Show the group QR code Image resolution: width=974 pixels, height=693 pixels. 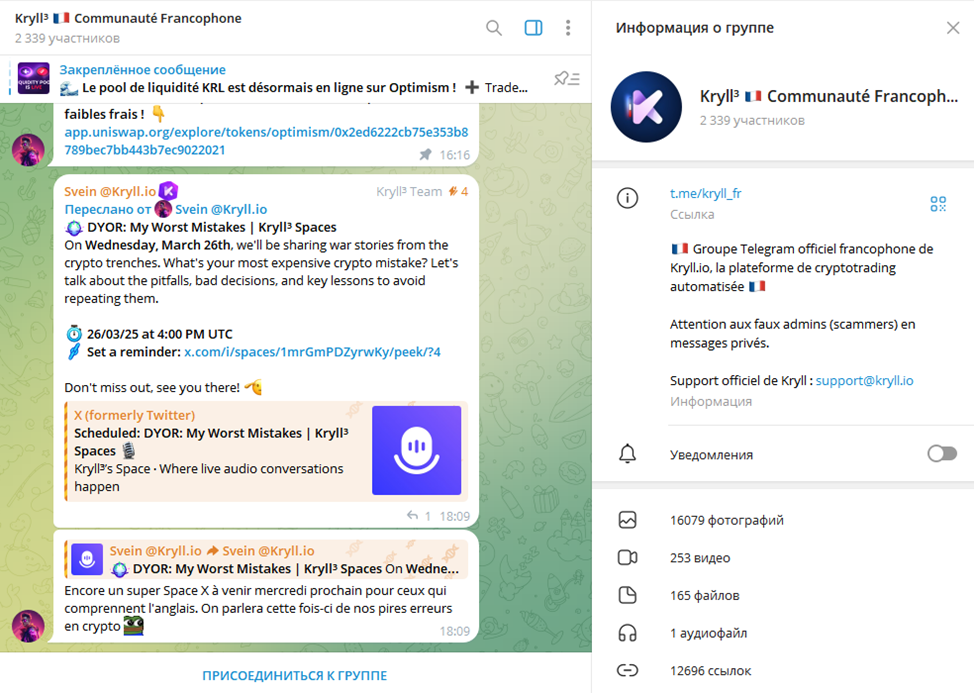(938, 204)
